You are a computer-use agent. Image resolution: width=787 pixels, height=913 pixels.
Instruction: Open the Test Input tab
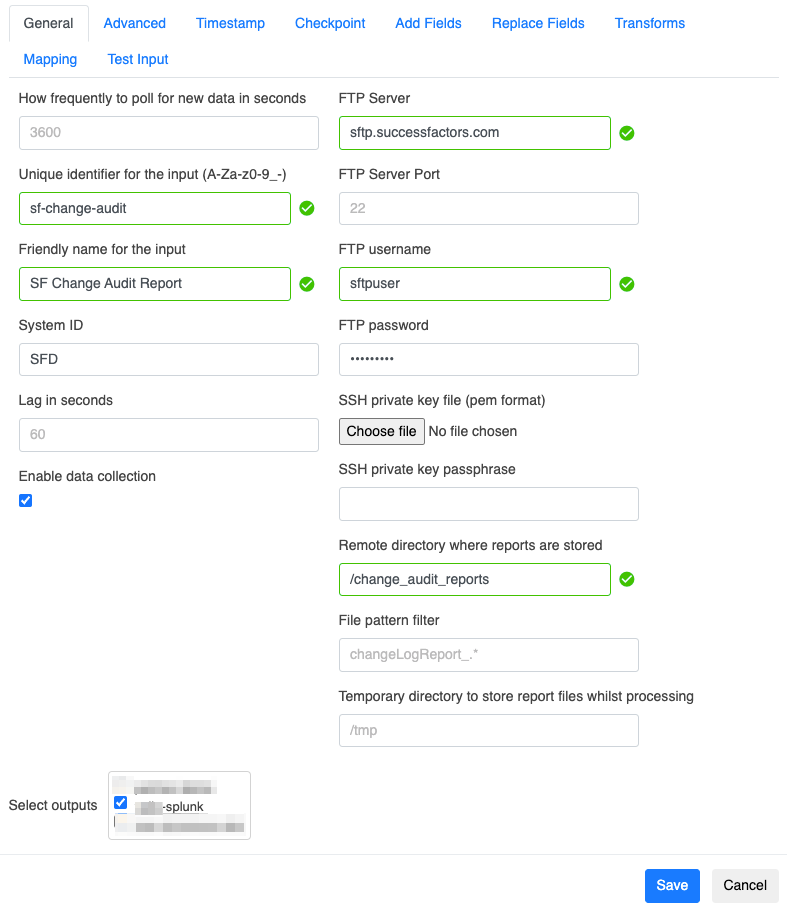pos(137,59)
